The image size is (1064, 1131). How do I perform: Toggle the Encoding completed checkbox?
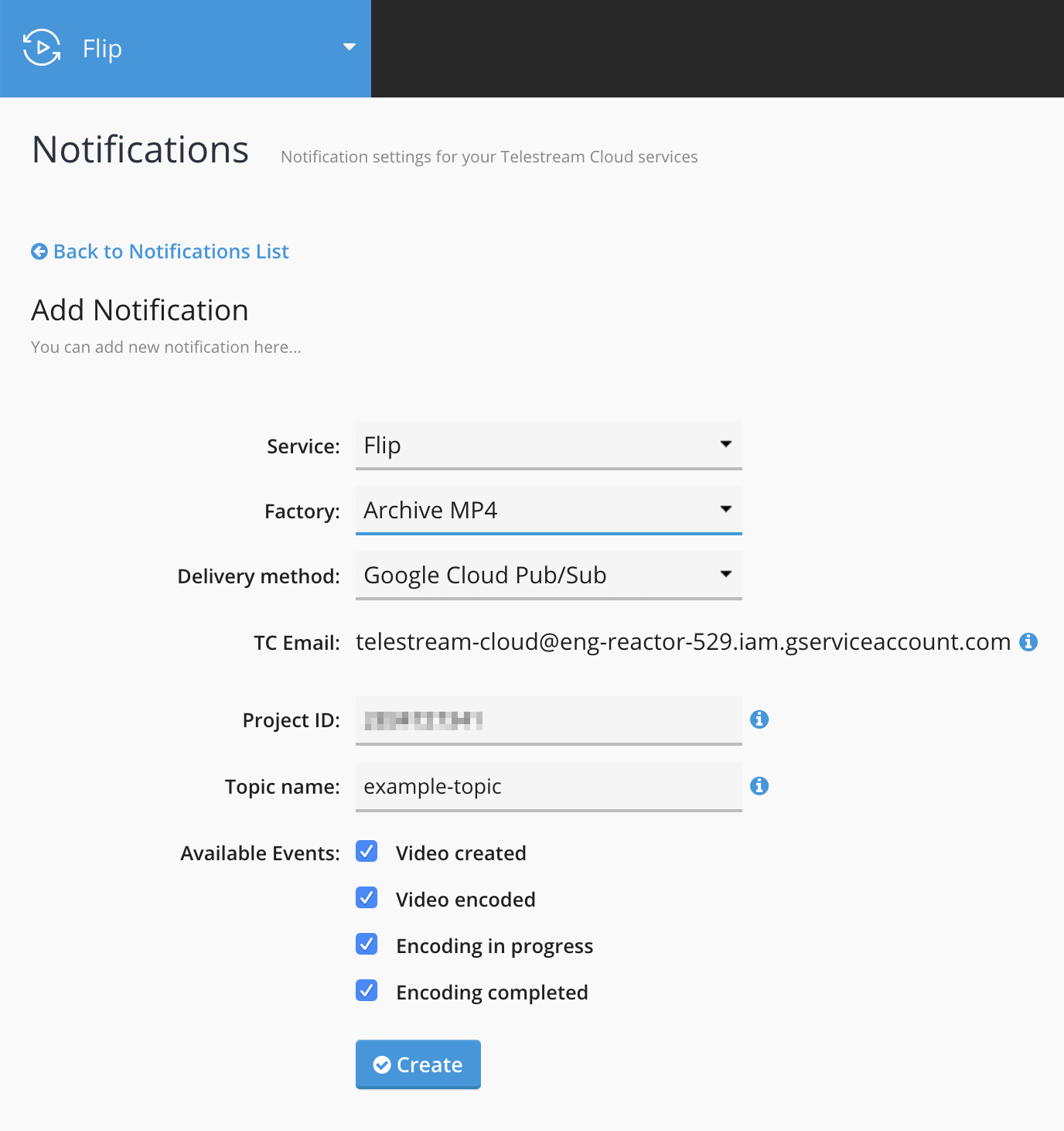(x=367, y=990)
